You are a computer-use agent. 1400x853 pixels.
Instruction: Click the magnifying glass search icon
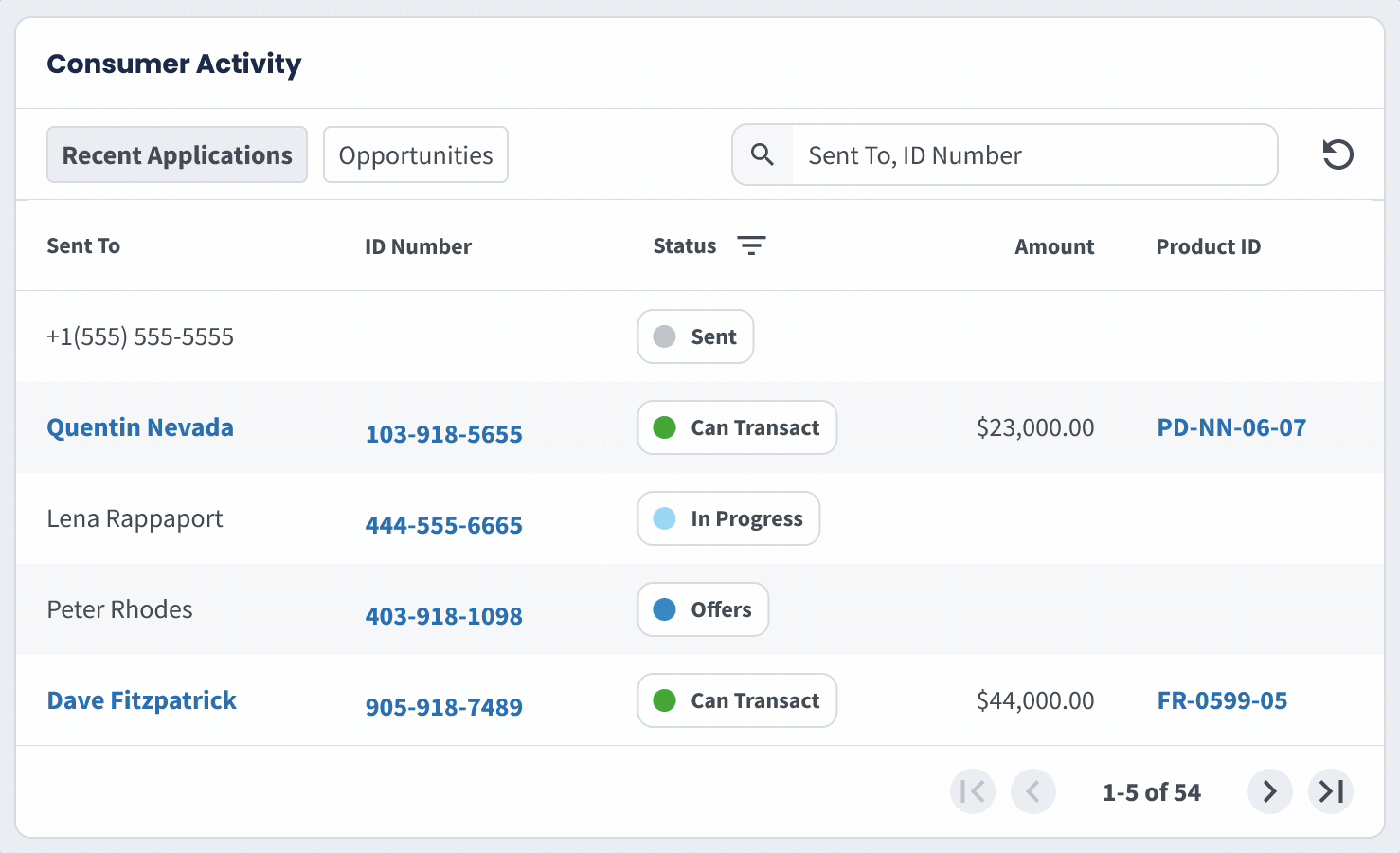pyautogui.click(x=763, y=154)
